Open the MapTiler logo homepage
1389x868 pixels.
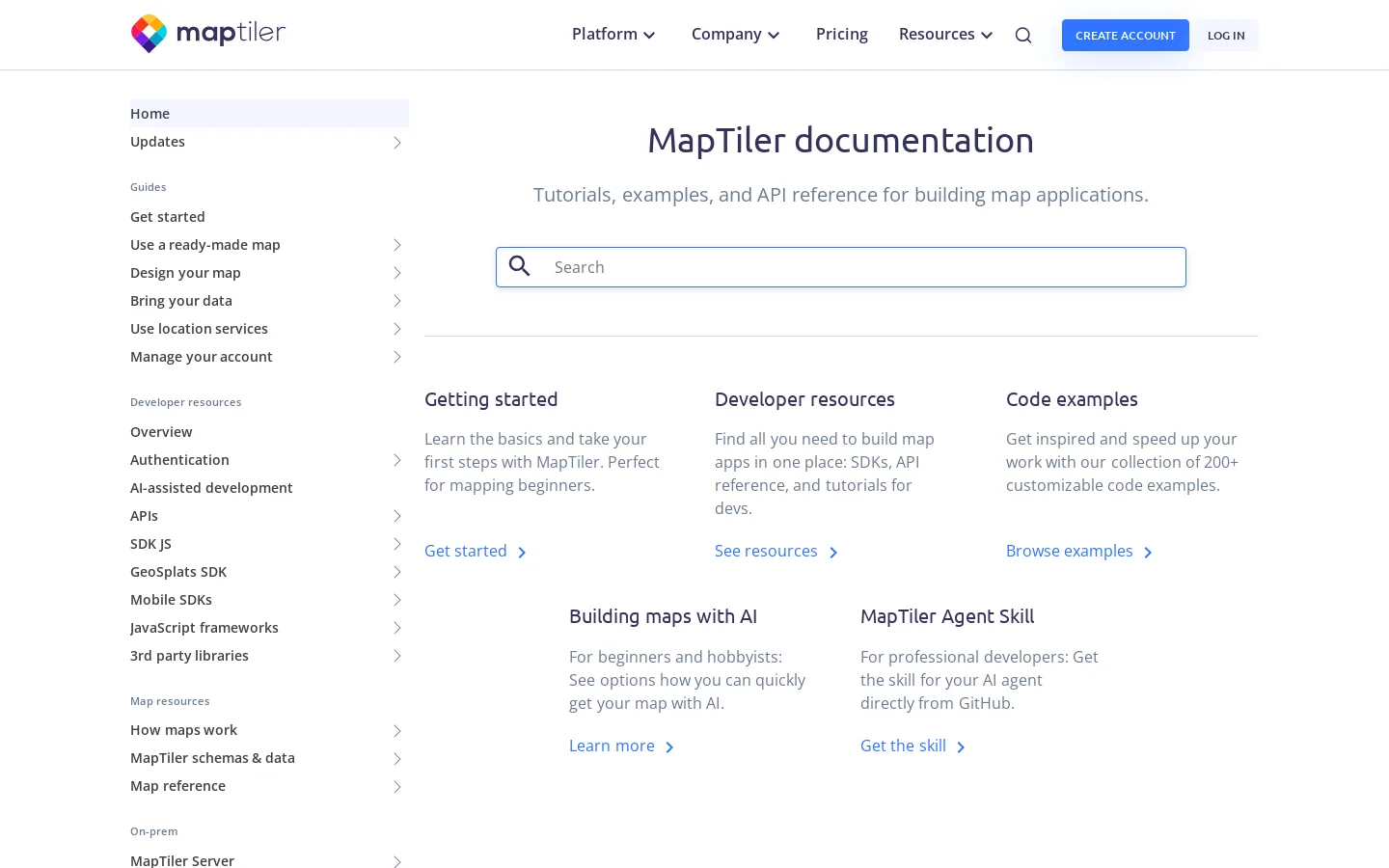point(208,34)
